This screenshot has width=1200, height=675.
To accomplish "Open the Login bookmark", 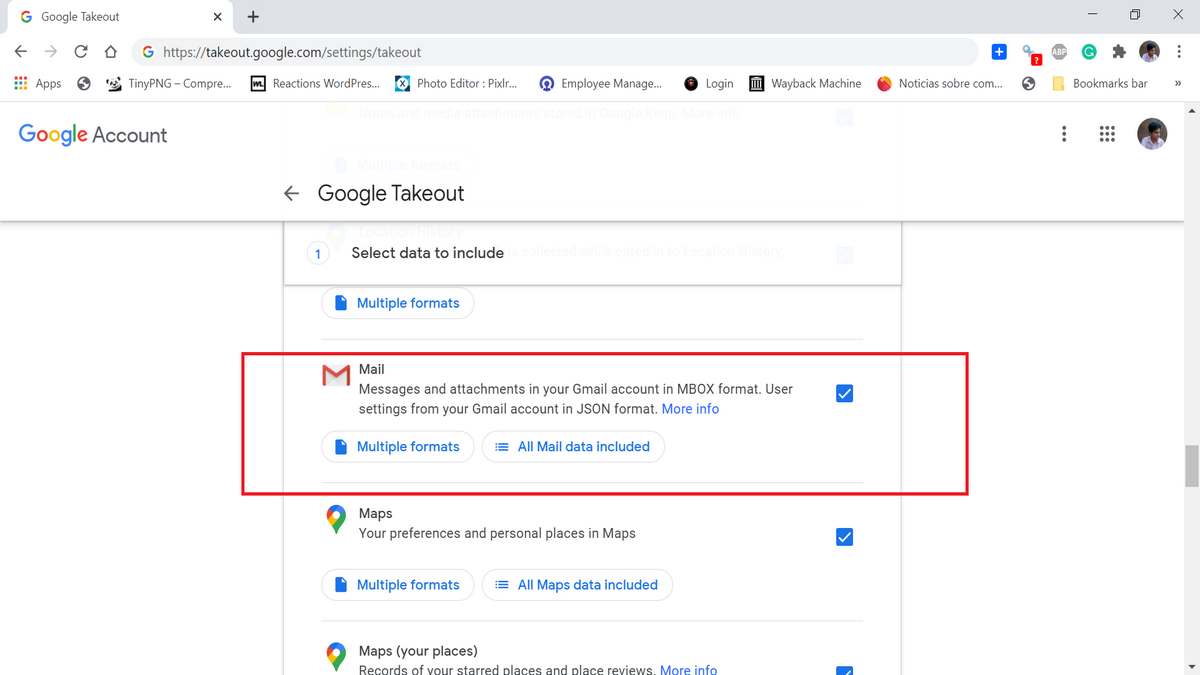I will [709, 84].
